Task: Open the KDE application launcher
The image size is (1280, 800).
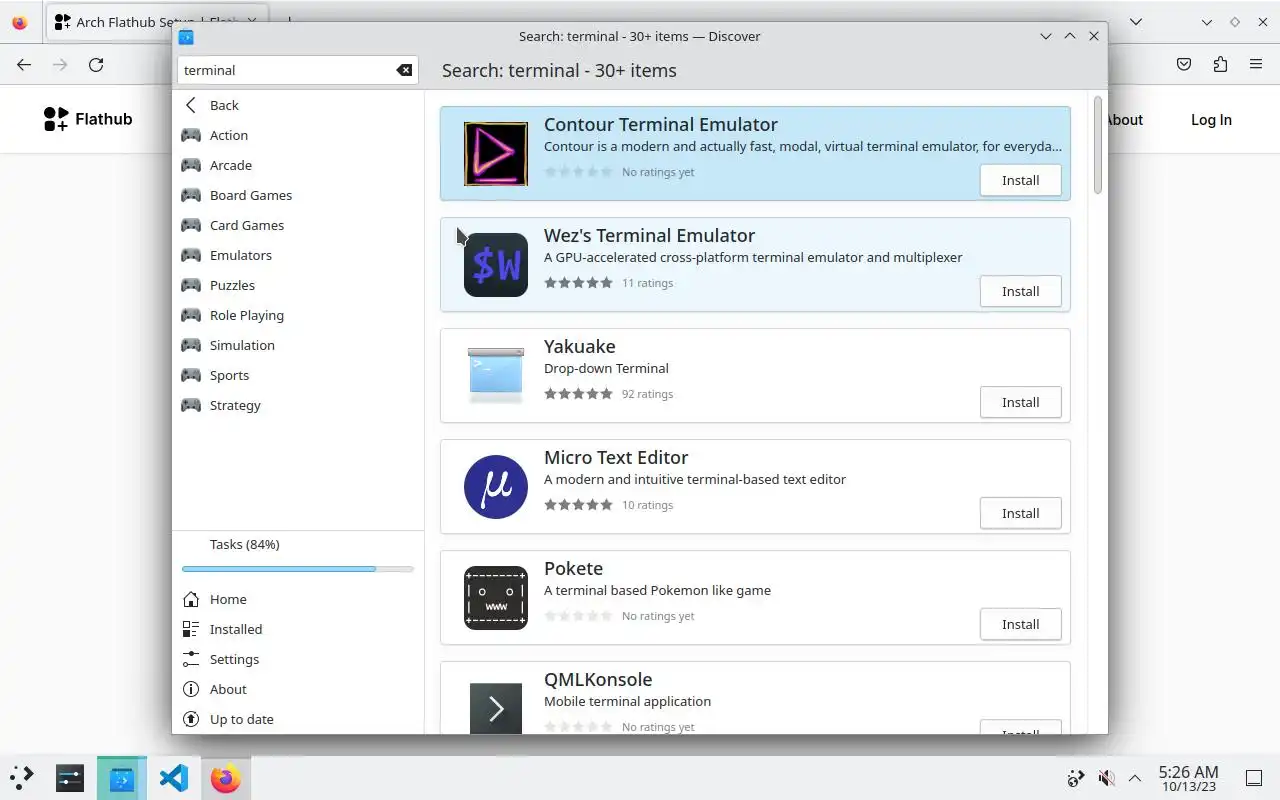Action: point(21,777)
